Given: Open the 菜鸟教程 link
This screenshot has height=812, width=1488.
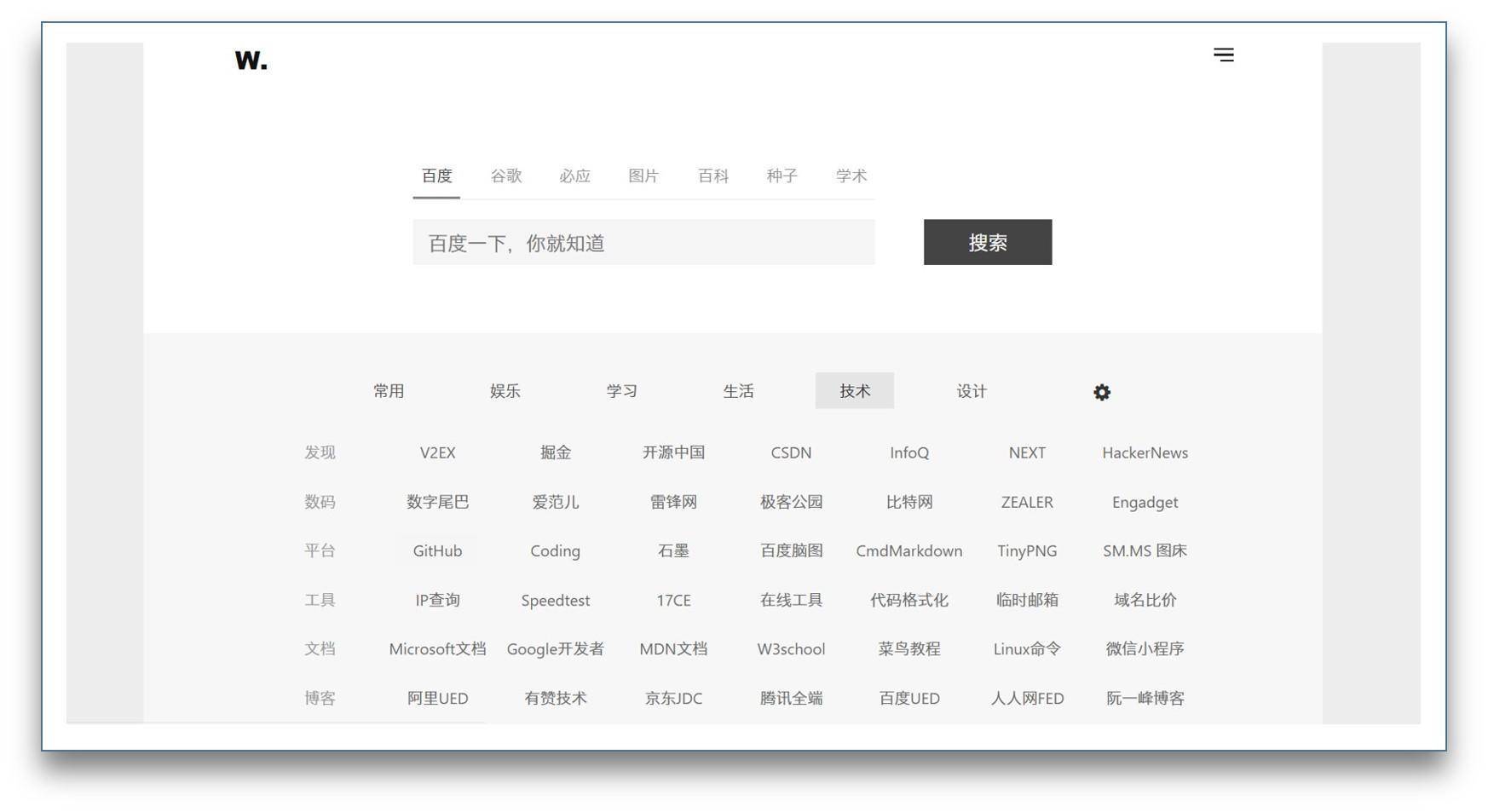Looking at the screenshot, I should (x=908, y=648).
